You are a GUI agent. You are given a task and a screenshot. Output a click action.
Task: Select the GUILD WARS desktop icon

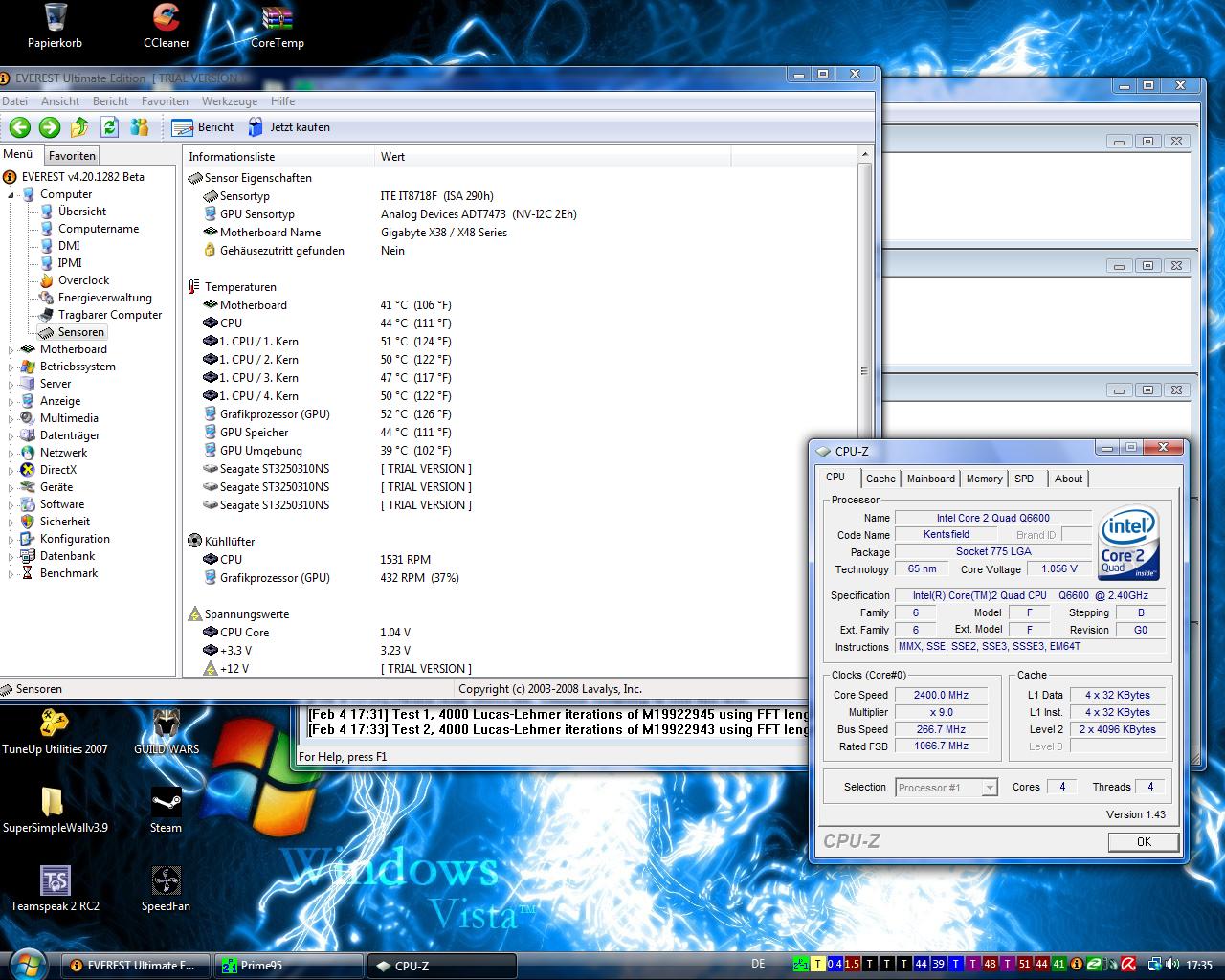[167, 732]
